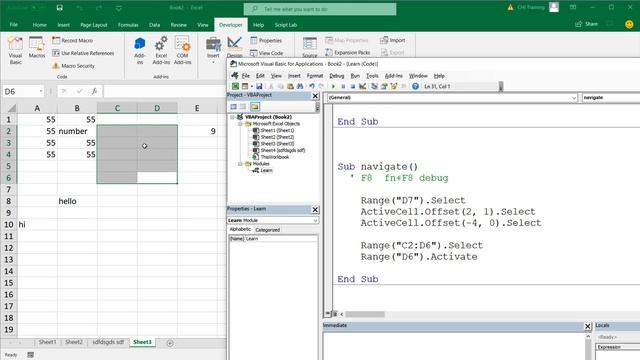640x360 pixels.
Task: Open the Script Lab ribbon tab
Action: coord(286,25)
